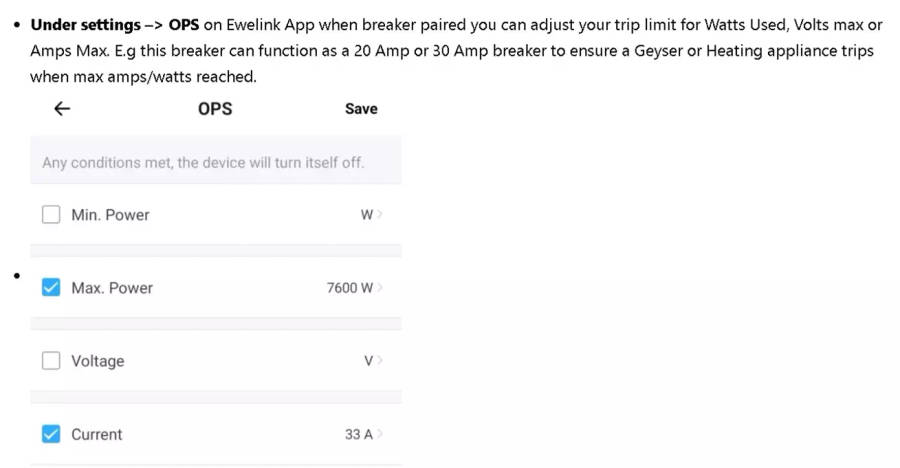Click the bold 'Under settings' text
This screenshot has width=900, height=468.
86,25
